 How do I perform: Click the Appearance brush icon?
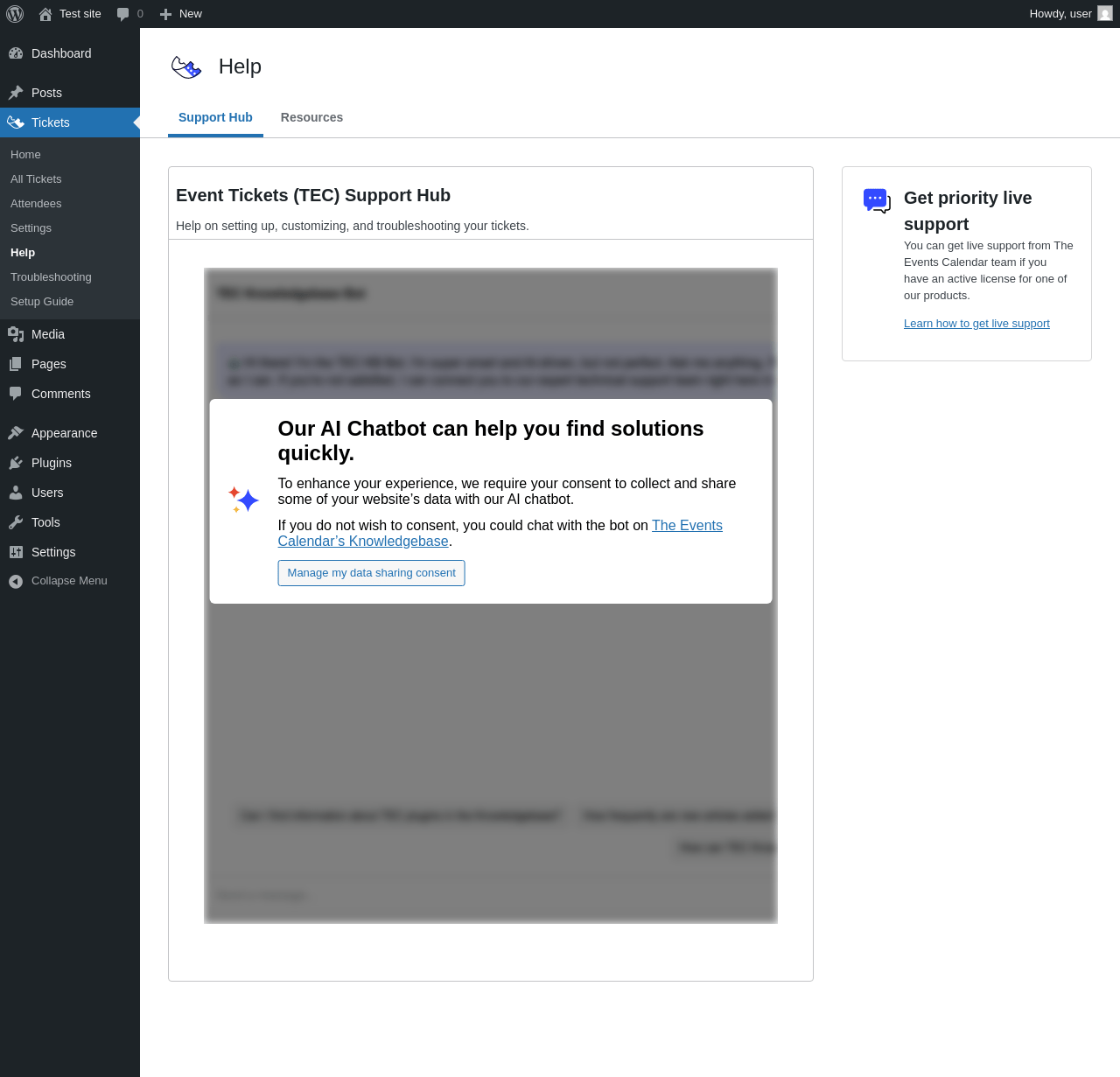(16, 433)
